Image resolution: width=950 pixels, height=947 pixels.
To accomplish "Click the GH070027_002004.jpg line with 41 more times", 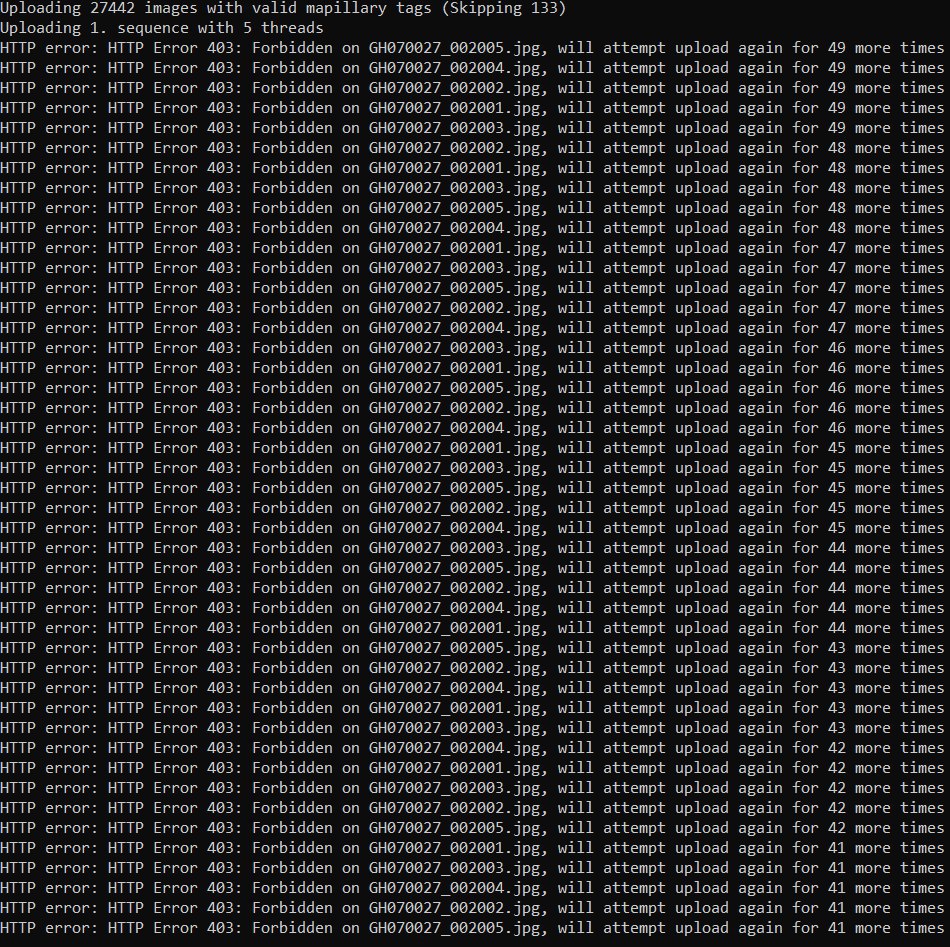I will tap(472, 888).
